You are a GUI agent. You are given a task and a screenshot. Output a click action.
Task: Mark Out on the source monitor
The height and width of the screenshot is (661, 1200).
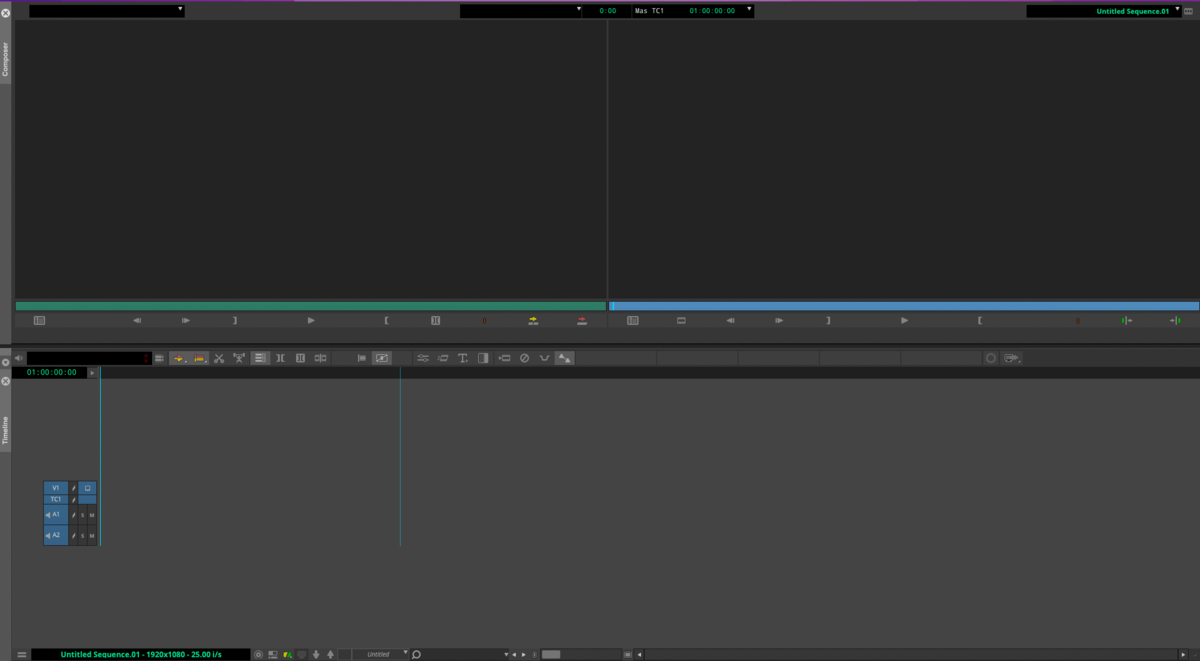pyautogui.click(x=386, y=320)
